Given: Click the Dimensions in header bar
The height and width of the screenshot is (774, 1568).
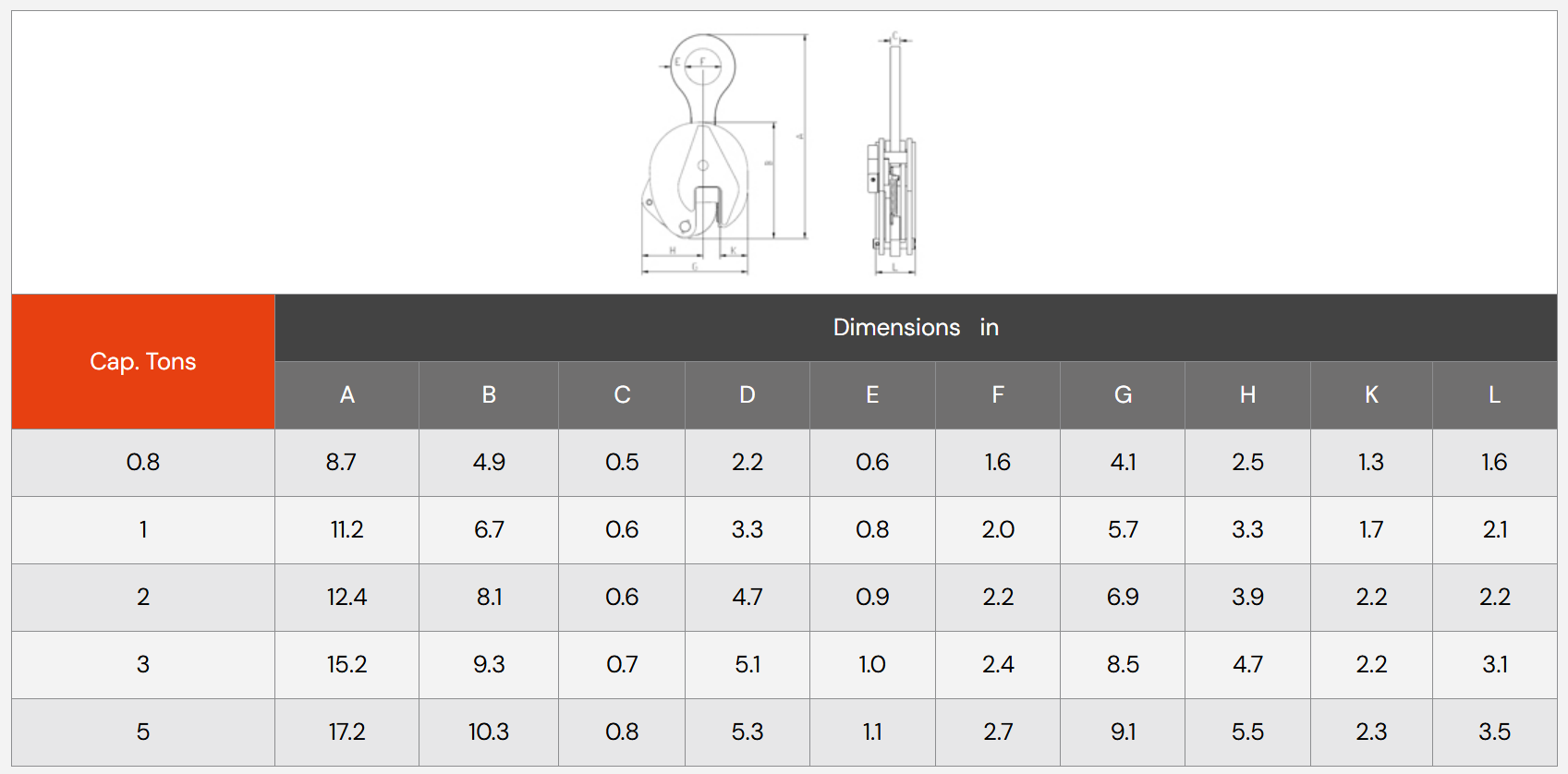Looking at the screenshot, I should [x=916, y=328].
